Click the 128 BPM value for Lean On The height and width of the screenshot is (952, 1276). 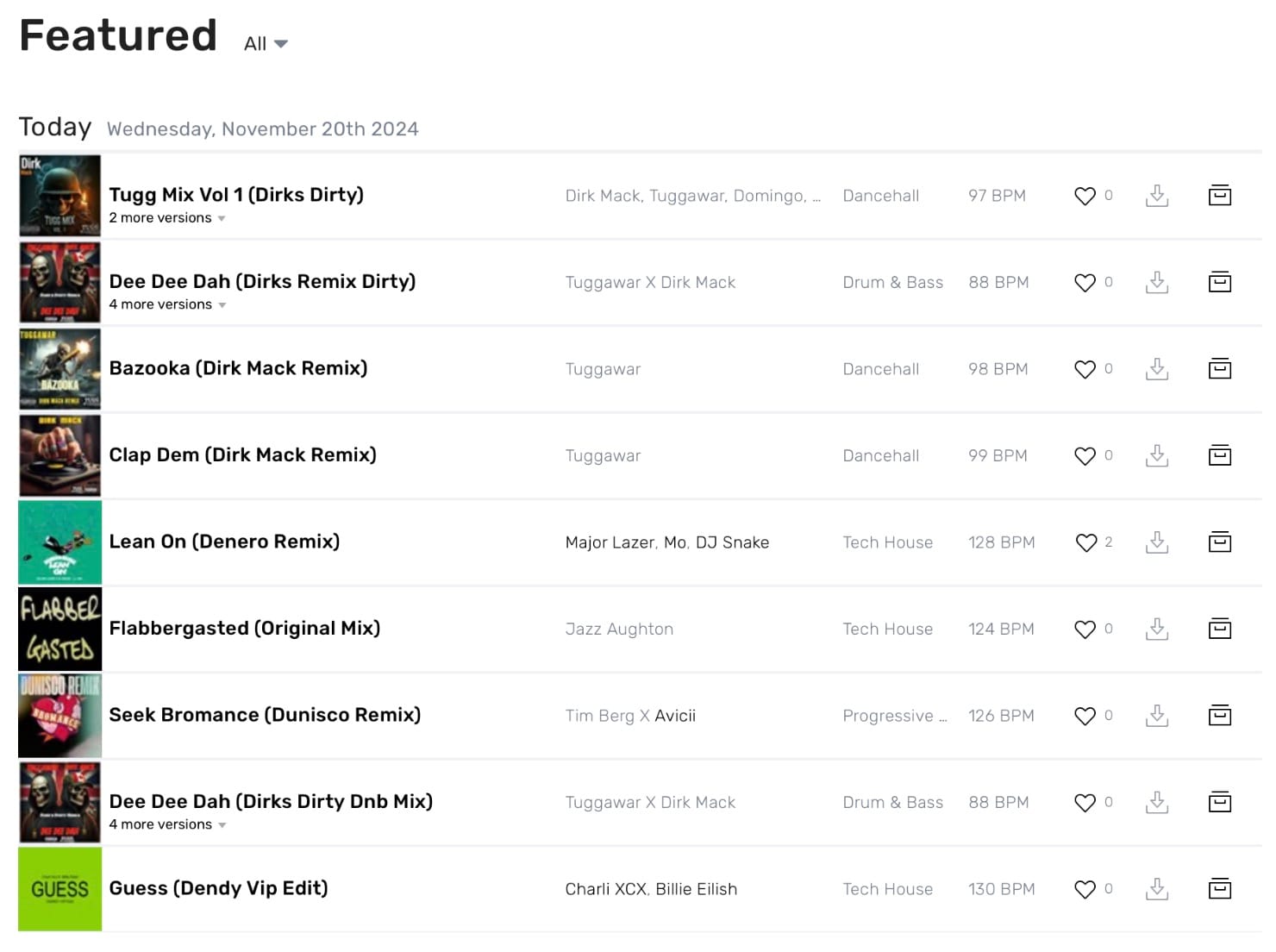[x=1000, y=542]
